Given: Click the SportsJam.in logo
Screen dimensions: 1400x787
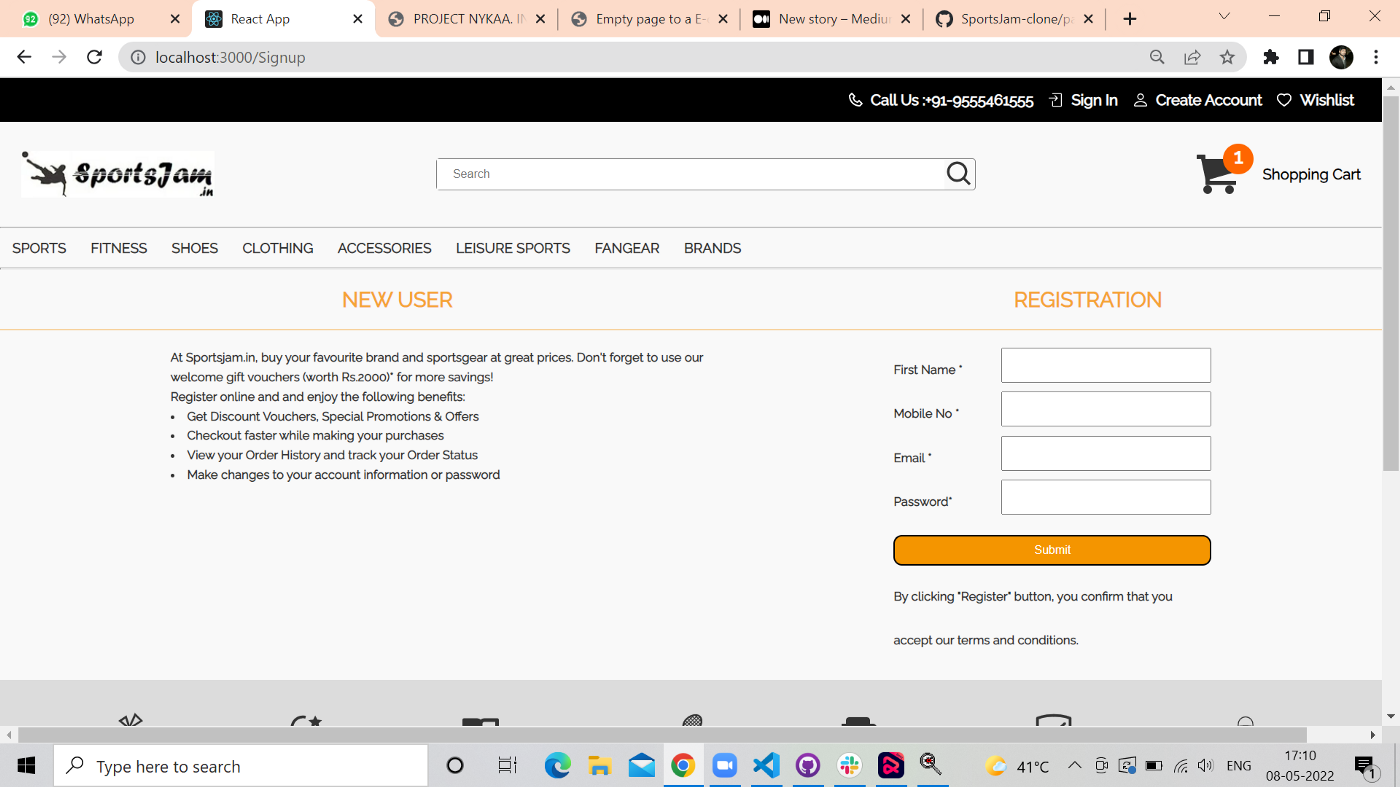Looking at the screenshot, I should point(117,174).
